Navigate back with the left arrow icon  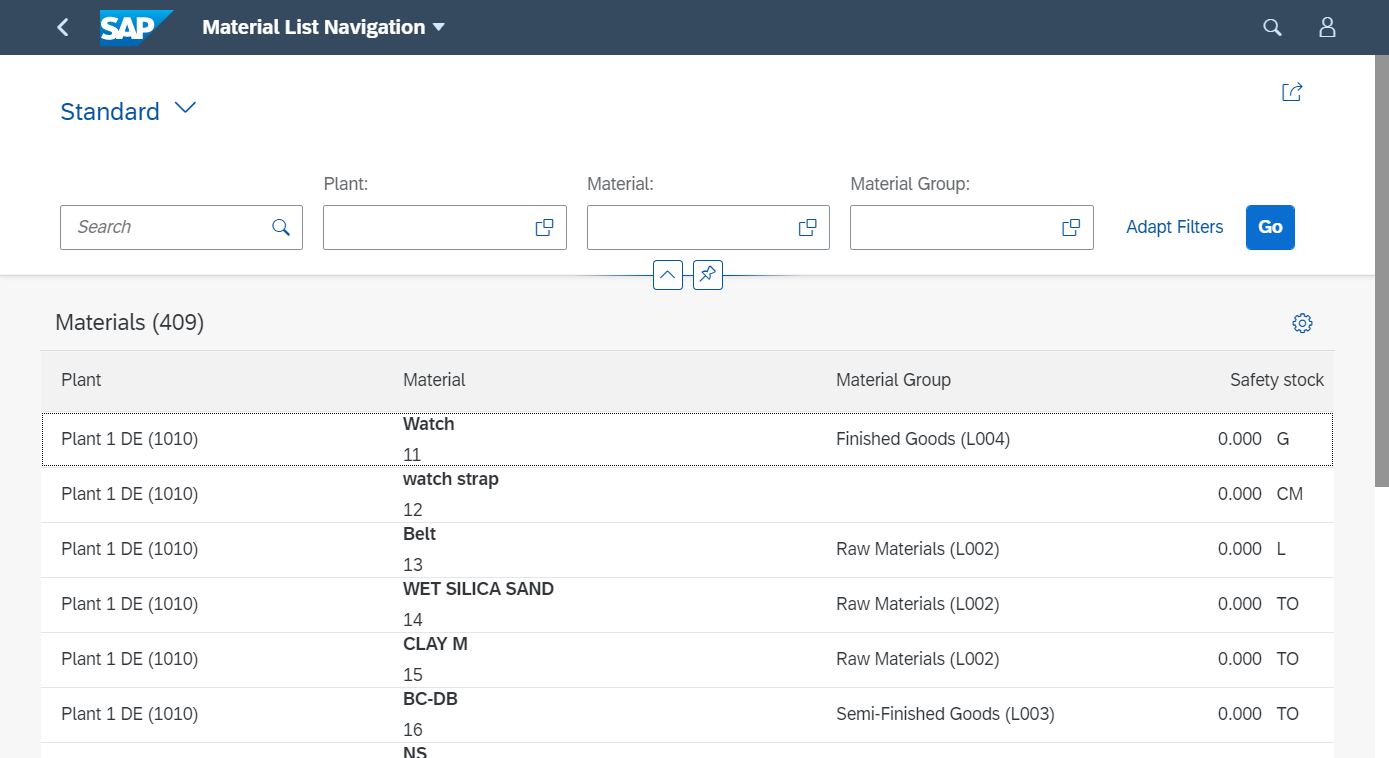click(x=62, y=27)
